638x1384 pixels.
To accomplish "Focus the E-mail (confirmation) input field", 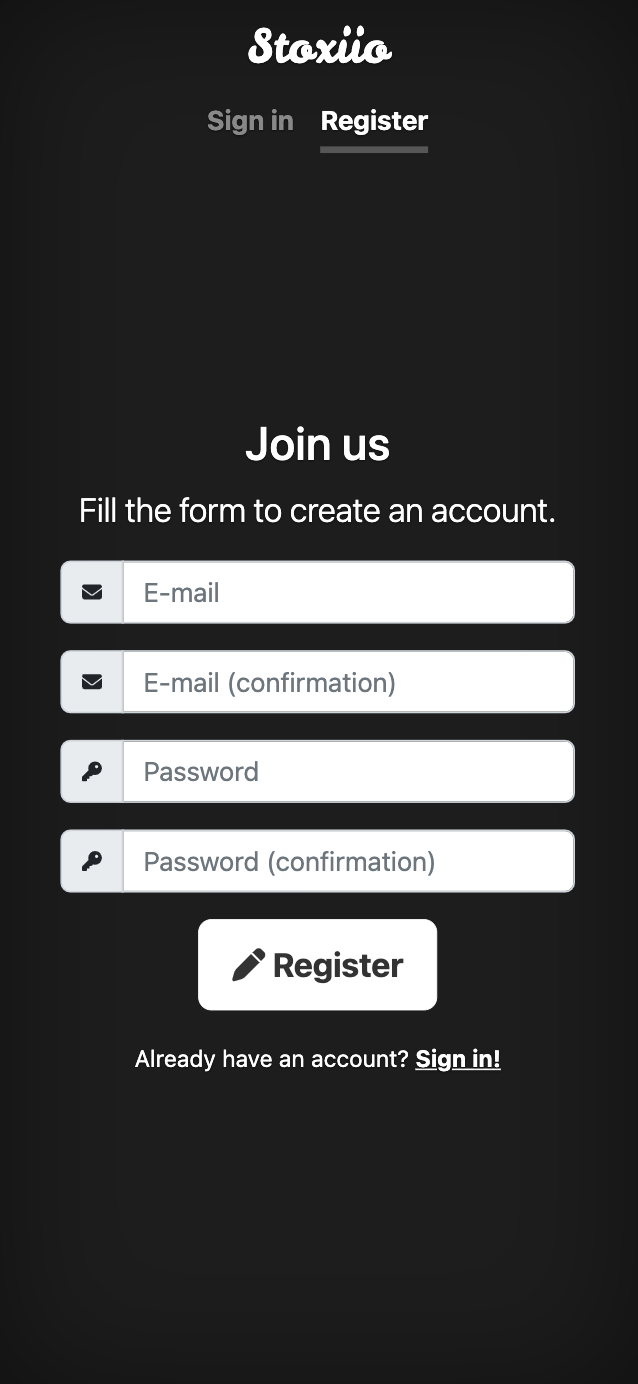I will coord(348,682).
